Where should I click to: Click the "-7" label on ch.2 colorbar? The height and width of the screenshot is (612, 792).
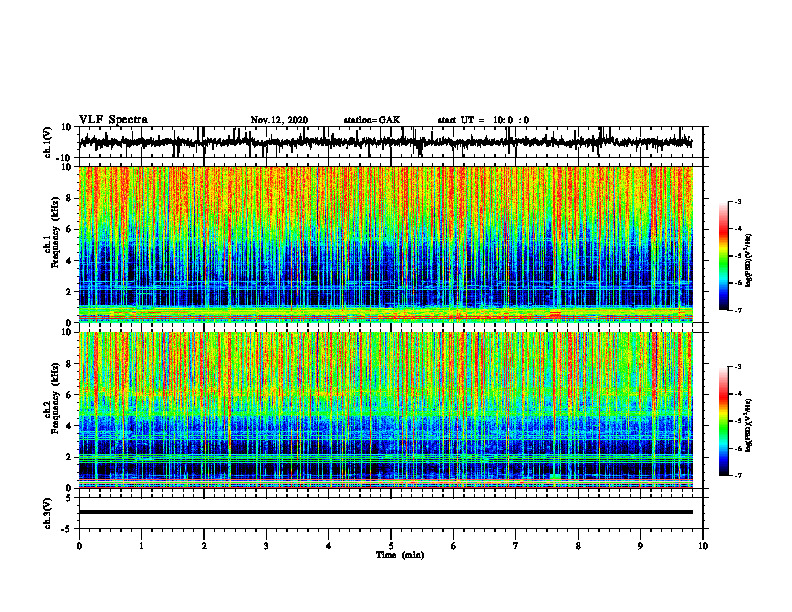tap(738, 476)
